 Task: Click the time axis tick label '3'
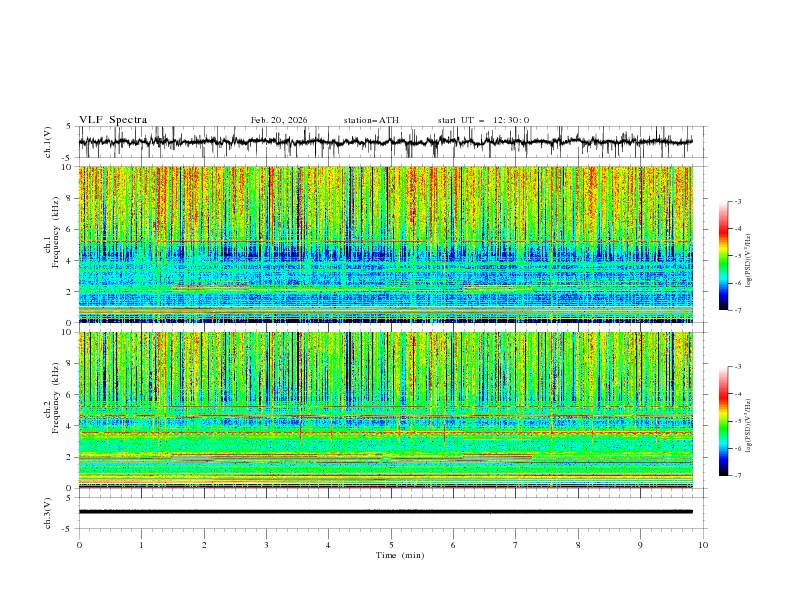point(266,545)
